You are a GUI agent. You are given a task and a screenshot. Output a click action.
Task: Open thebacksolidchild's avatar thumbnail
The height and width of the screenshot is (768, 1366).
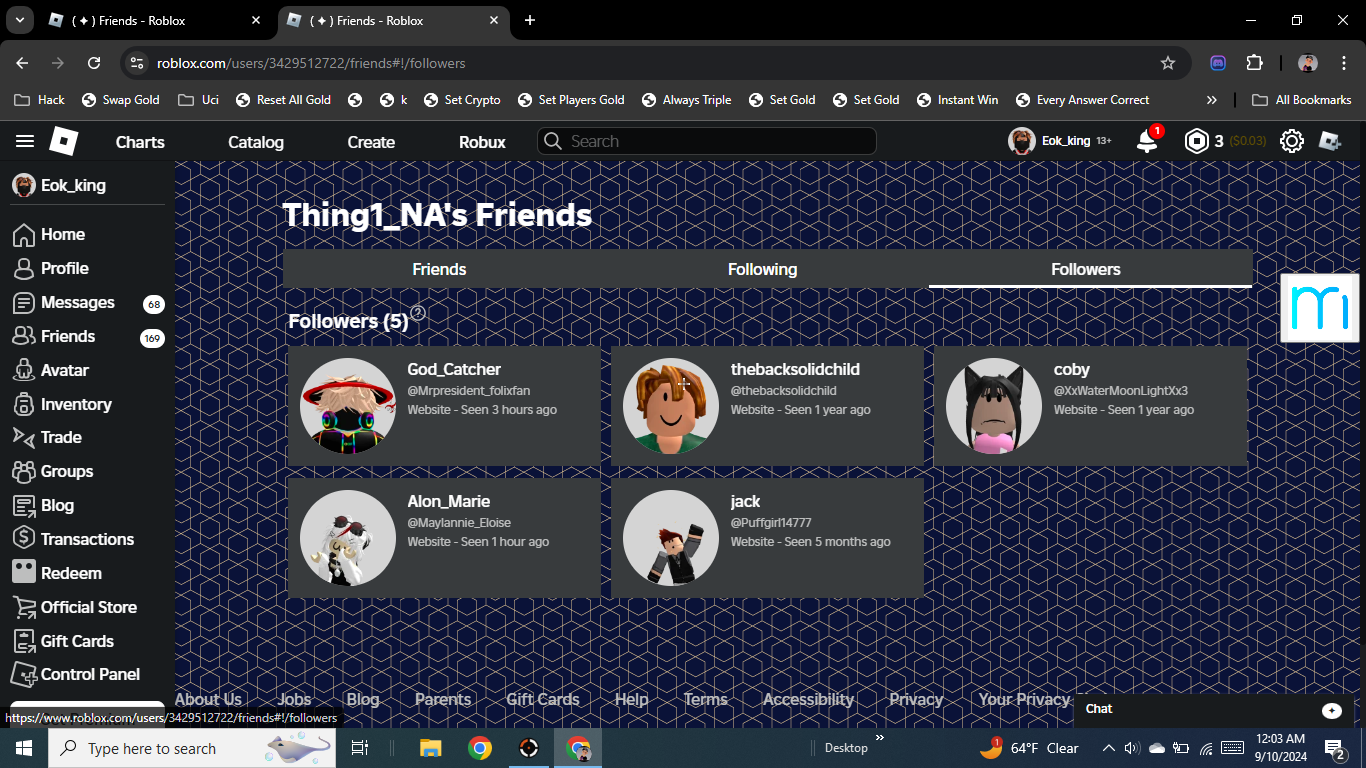tap(671, 406)
